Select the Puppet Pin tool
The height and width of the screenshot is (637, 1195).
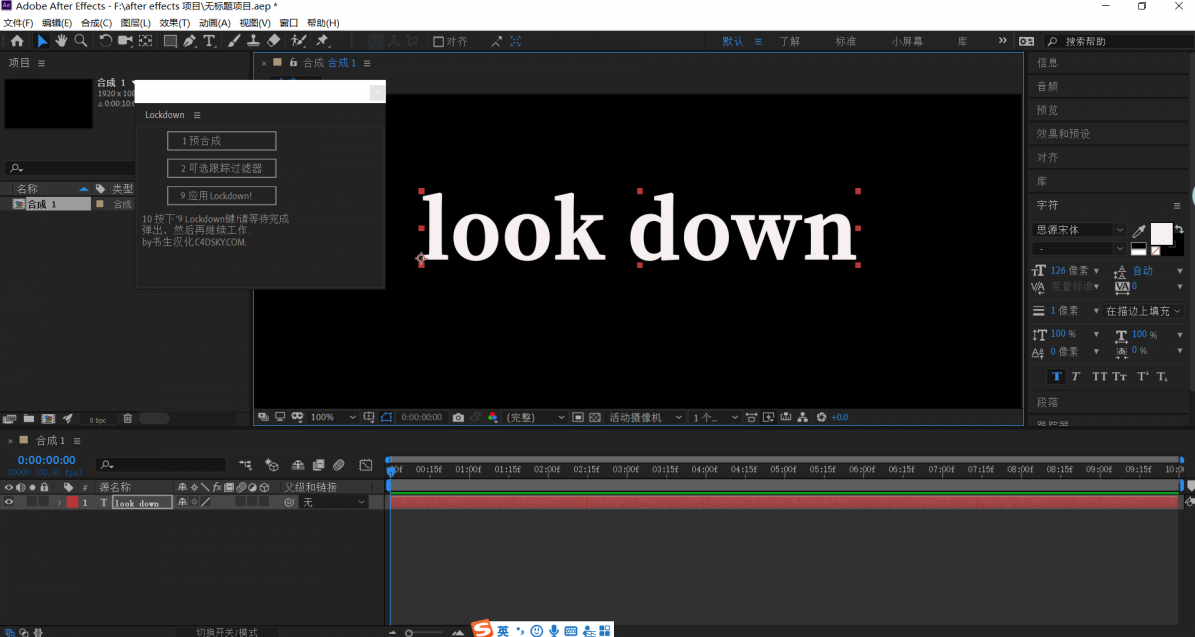click(322, 41)
